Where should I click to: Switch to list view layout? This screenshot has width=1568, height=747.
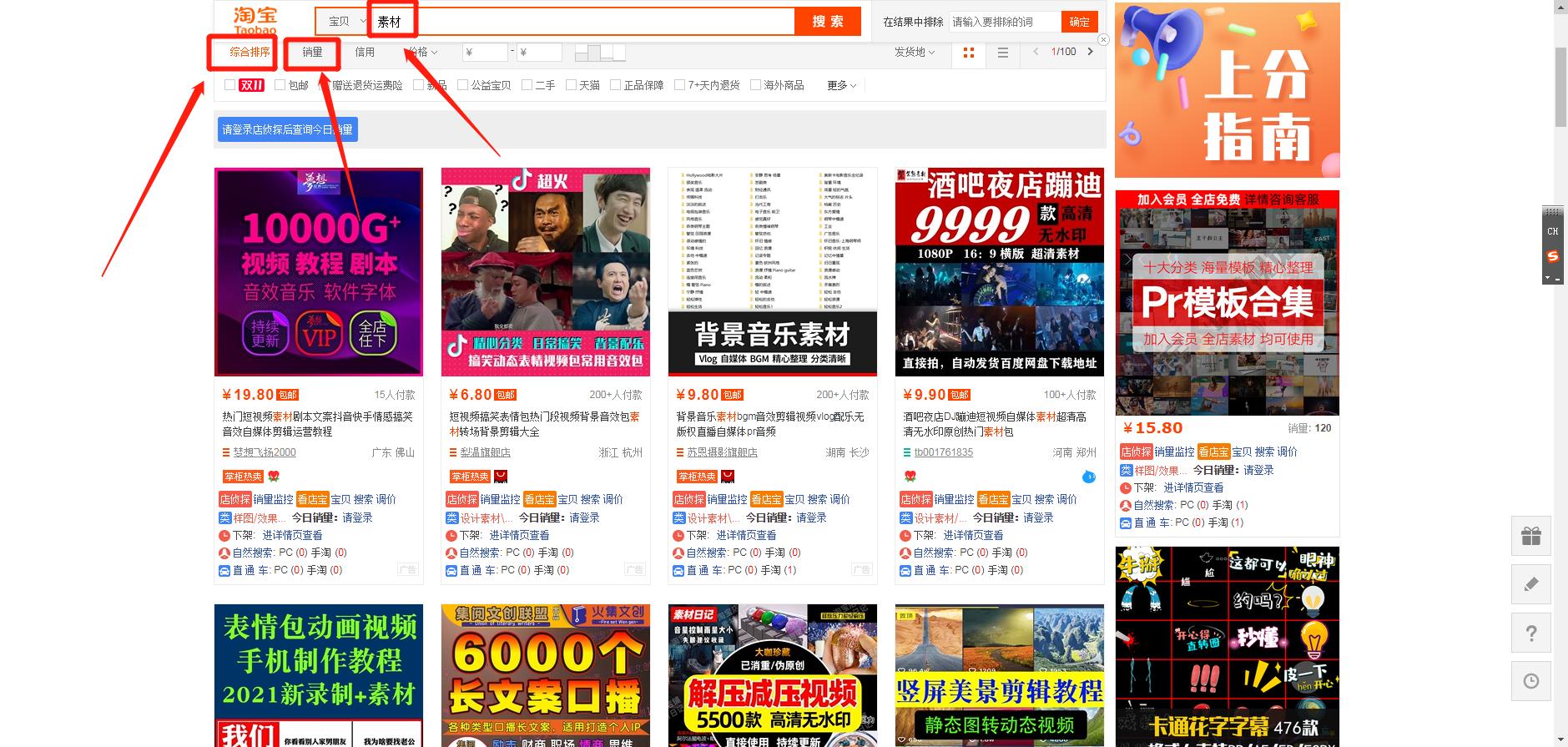click(x=1003, y=53)
